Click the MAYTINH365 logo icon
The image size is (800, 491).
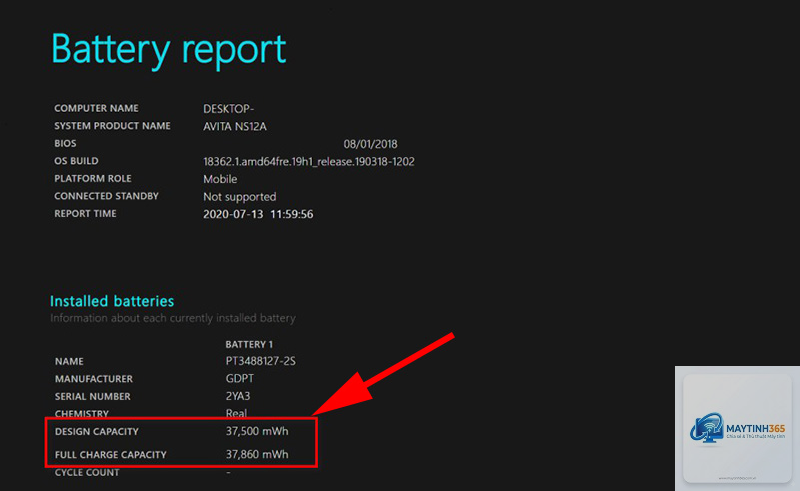pos(707,428)
